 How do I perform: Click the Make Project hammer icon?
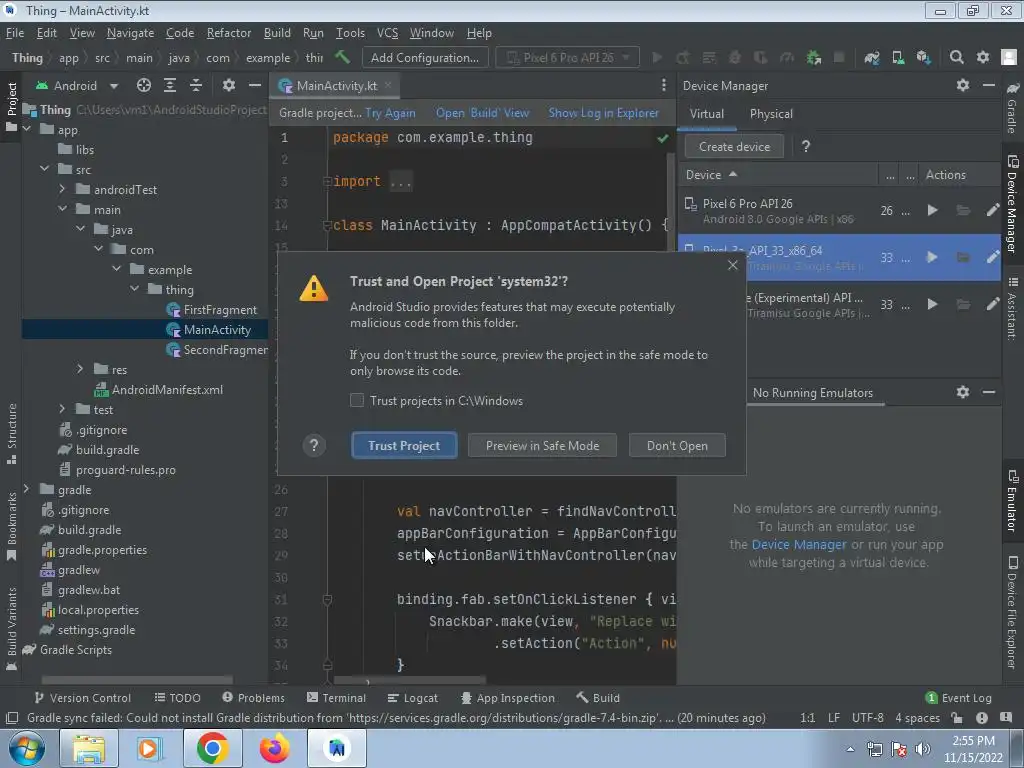pyautogui.click(x=342, y=57)
